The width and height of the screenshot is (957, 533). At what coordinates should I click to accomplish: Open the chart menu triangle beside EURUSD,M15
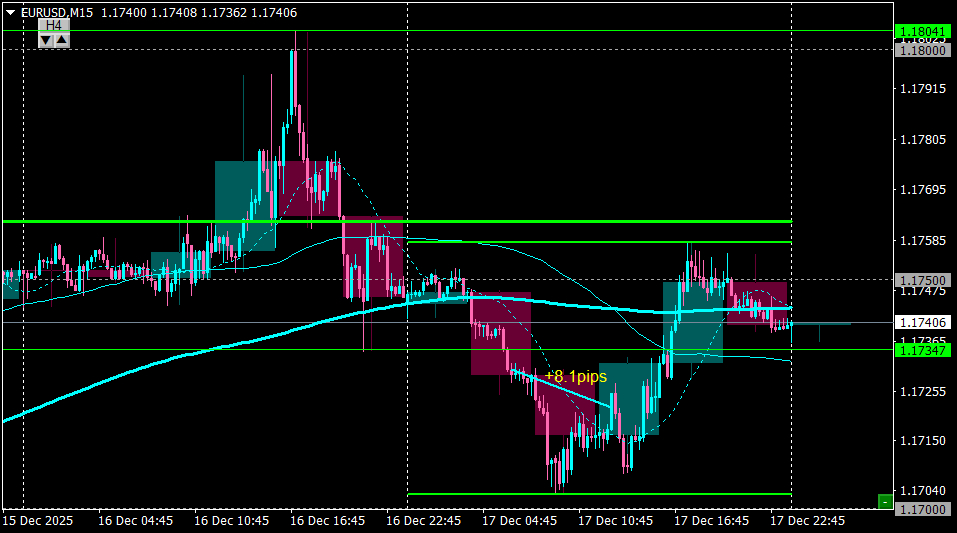coord(10,12)
